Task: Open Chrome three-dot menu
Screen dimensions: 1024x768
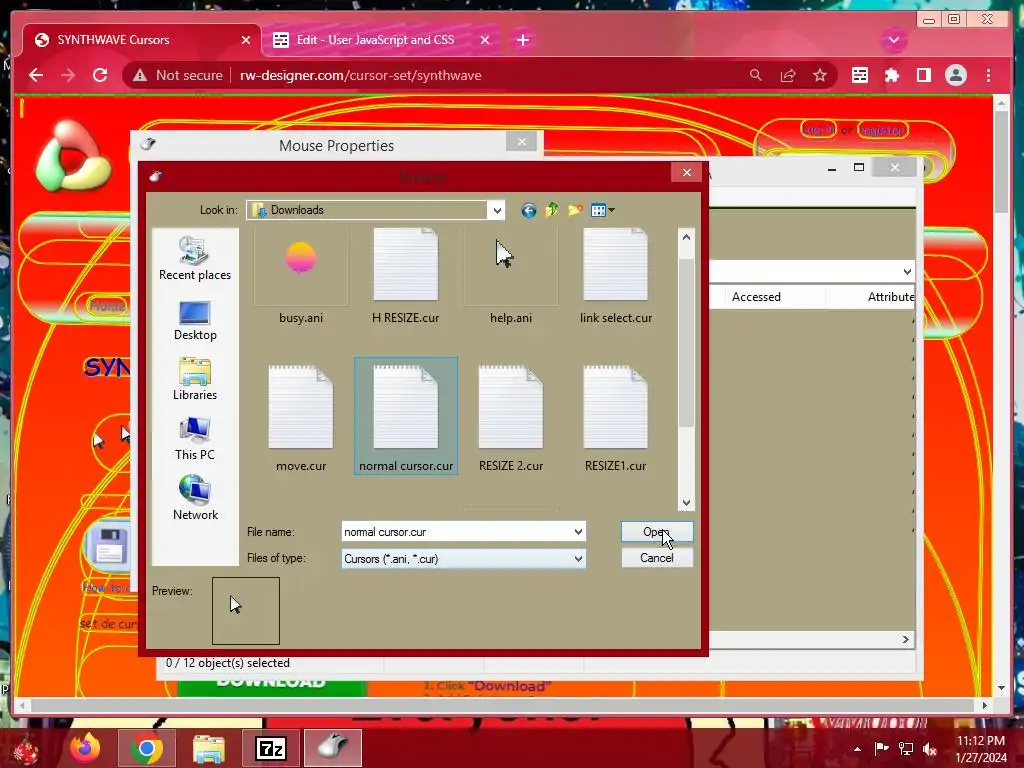Action: tap(988, 75)
